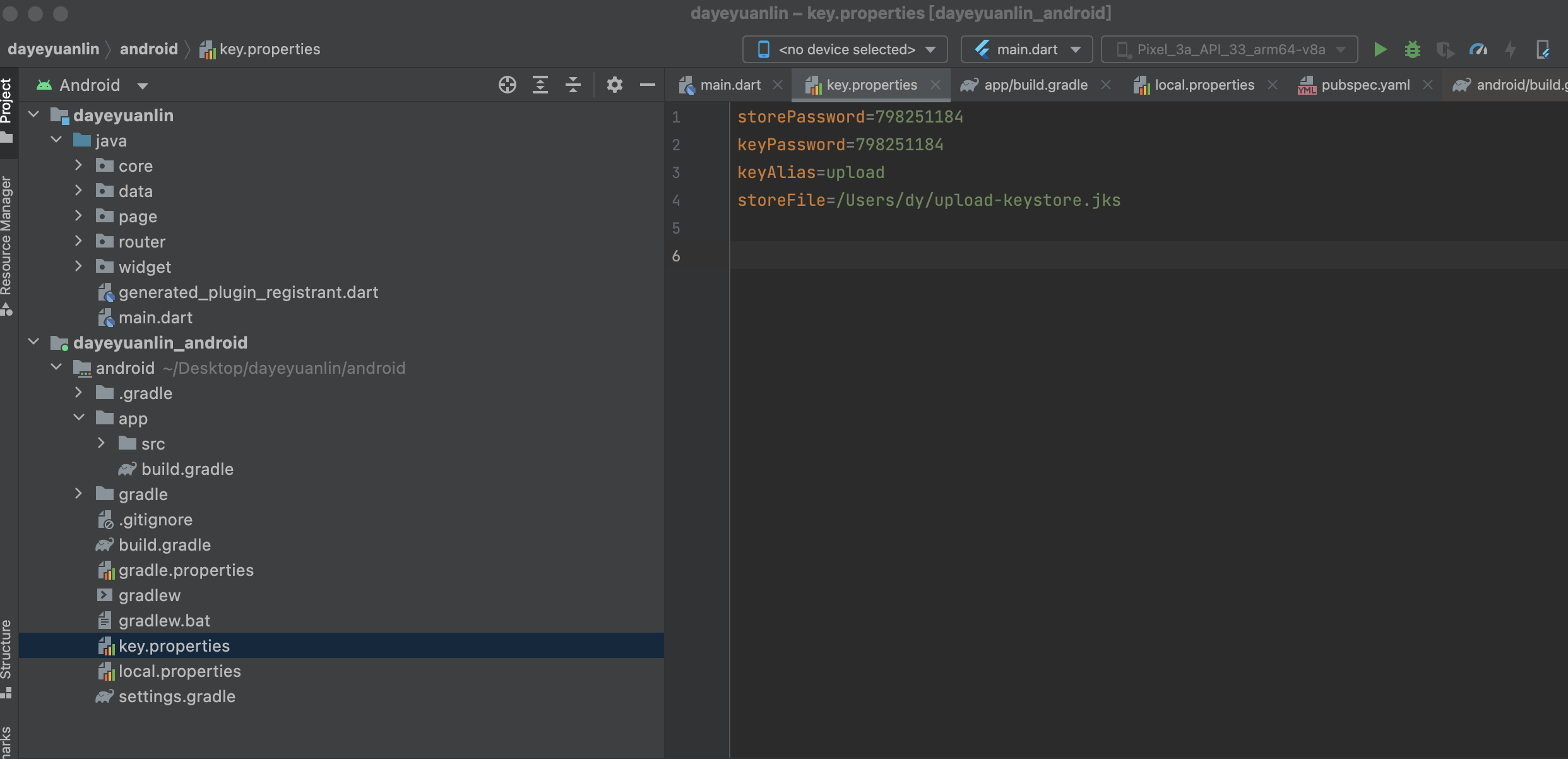Click empty line 6 in editor
Viewport: 1568px width, 759px height.
click(x=1149, y=256)
